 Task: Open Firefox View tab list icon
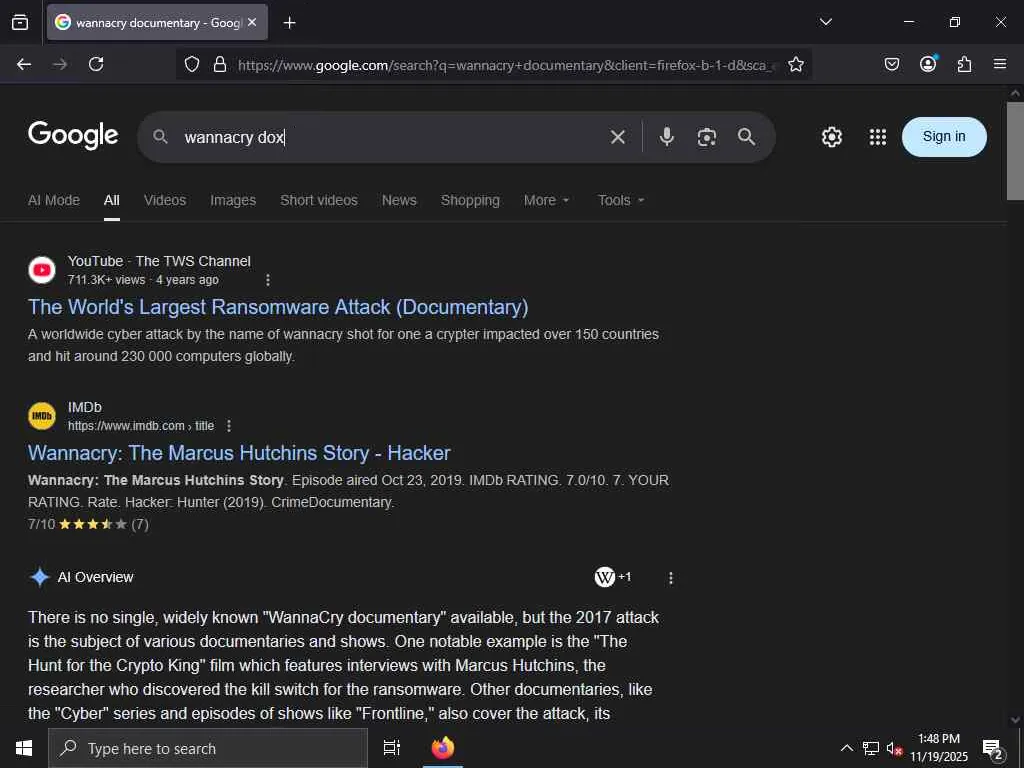(x=20, y=22)
